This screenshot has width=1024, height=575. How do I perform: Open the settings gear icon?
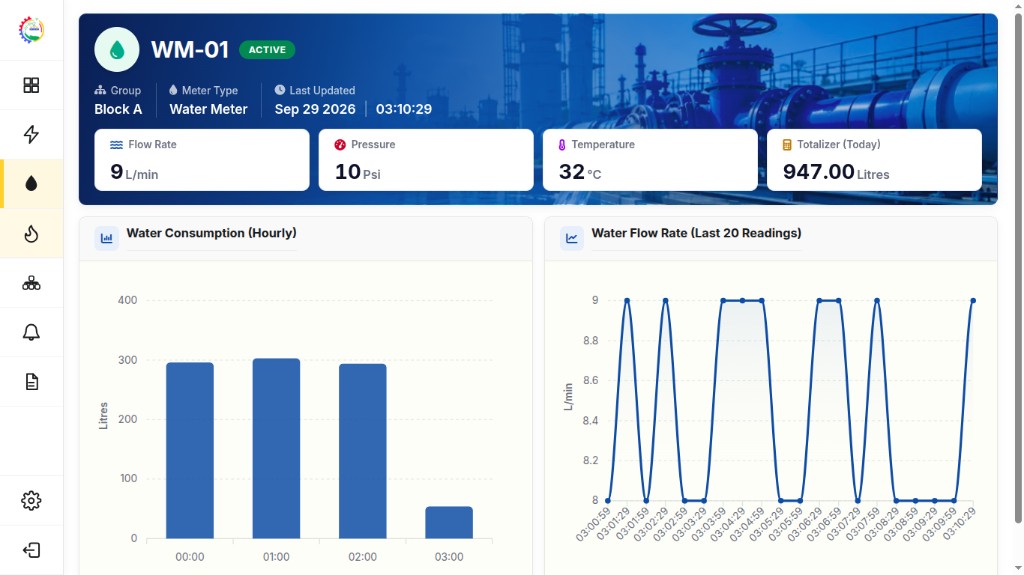pyautogui.click(x=31, y=501)
